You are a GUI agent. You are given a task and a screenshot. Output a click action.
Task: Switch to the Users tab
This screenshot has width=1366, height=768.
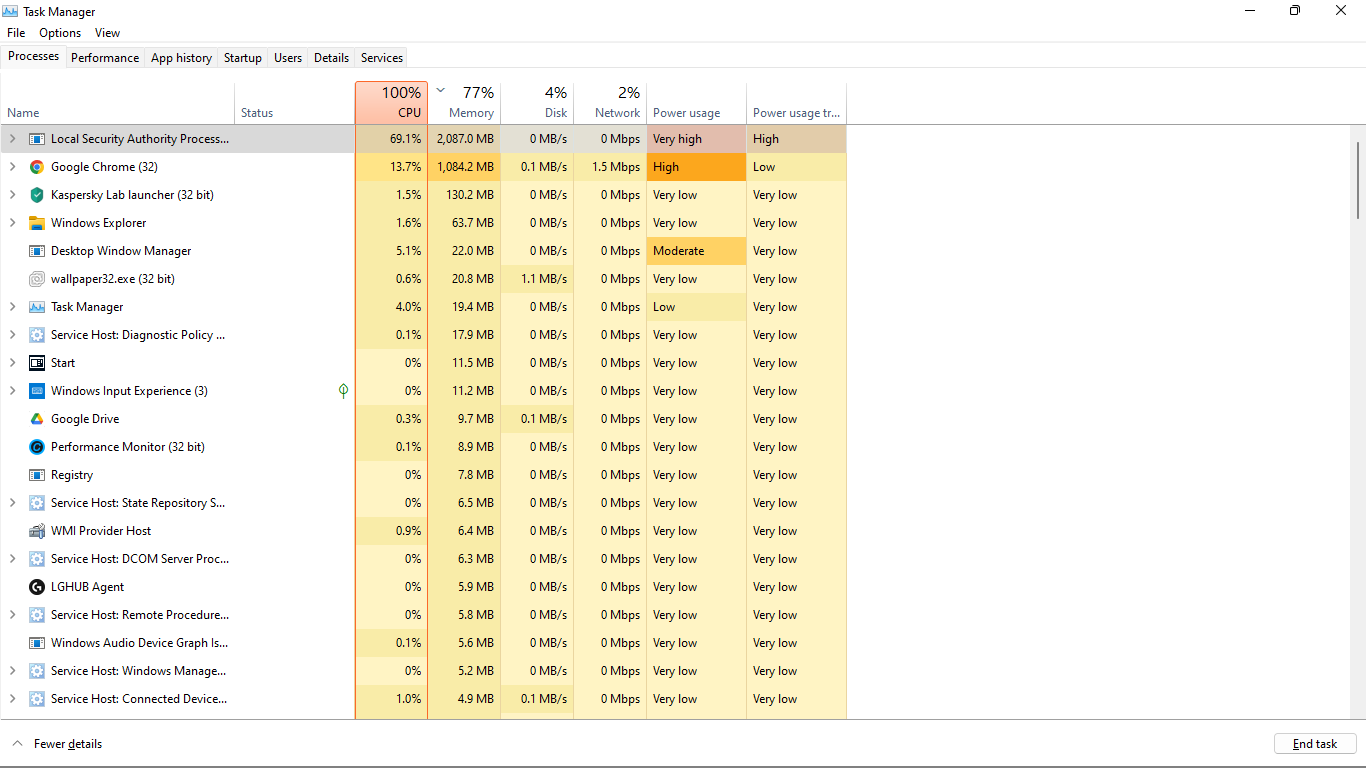click(288, 58)
